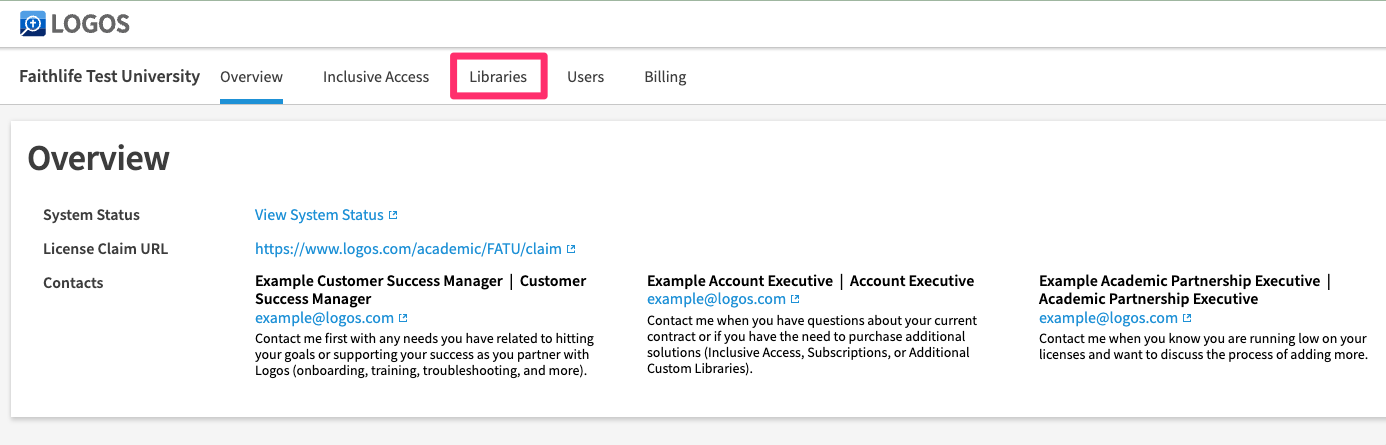Email the Academic Partnership Executive address
Viewport: 1386px width, 445px height.
click(x=1108, y=318)
